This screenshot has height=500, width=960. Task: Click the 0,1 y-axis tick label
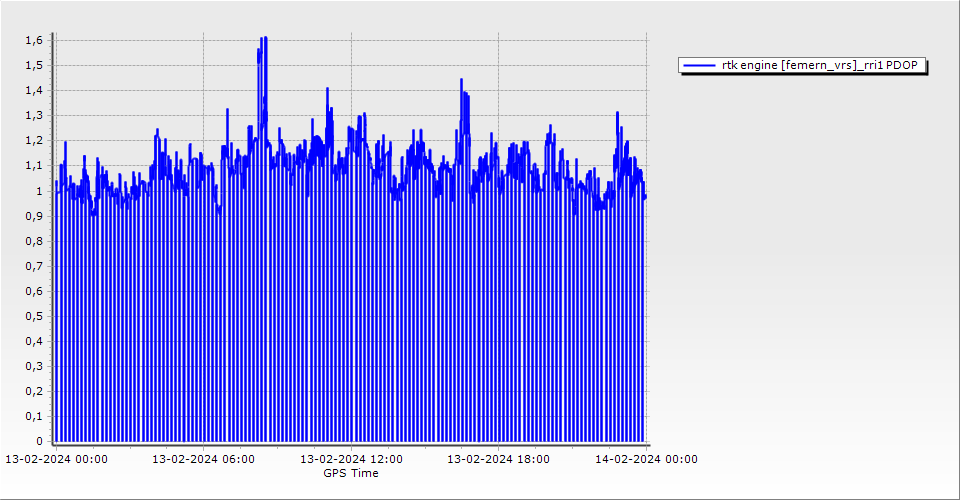[33, 416]
